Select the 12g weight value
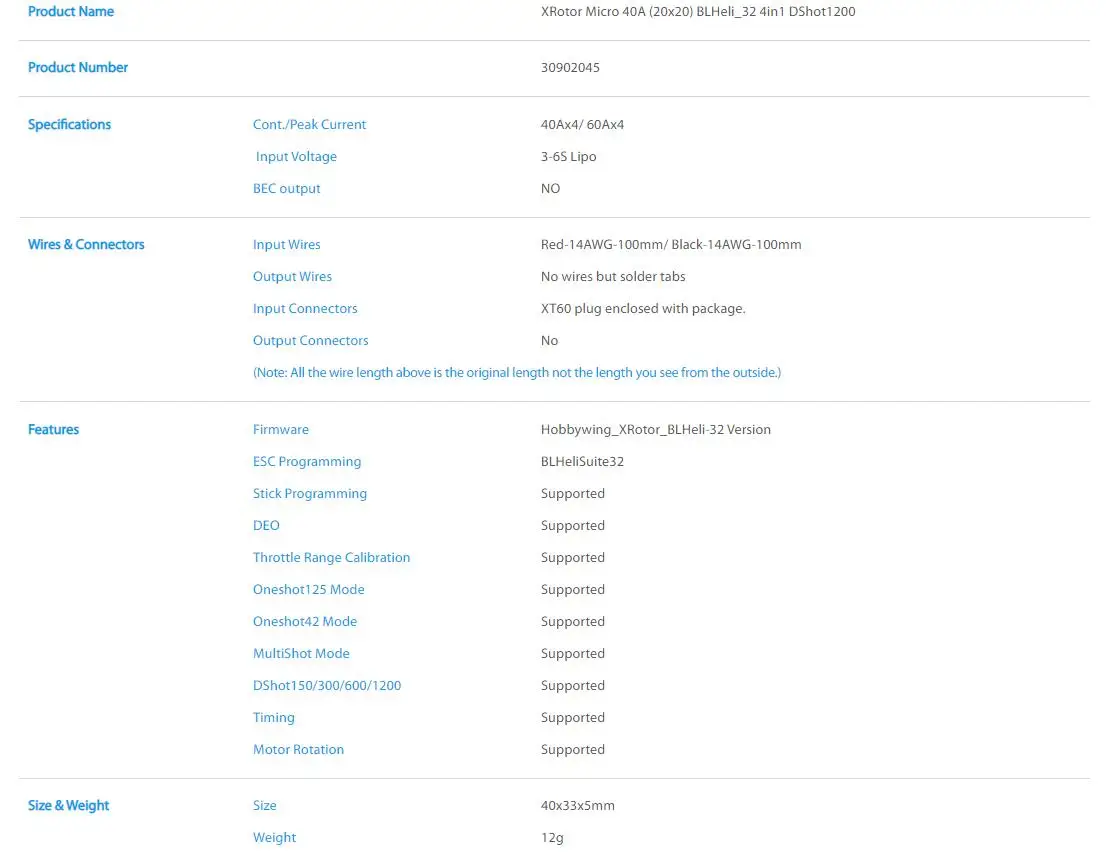The height and width of the screenshot is (856, 1106). (552, 838)
